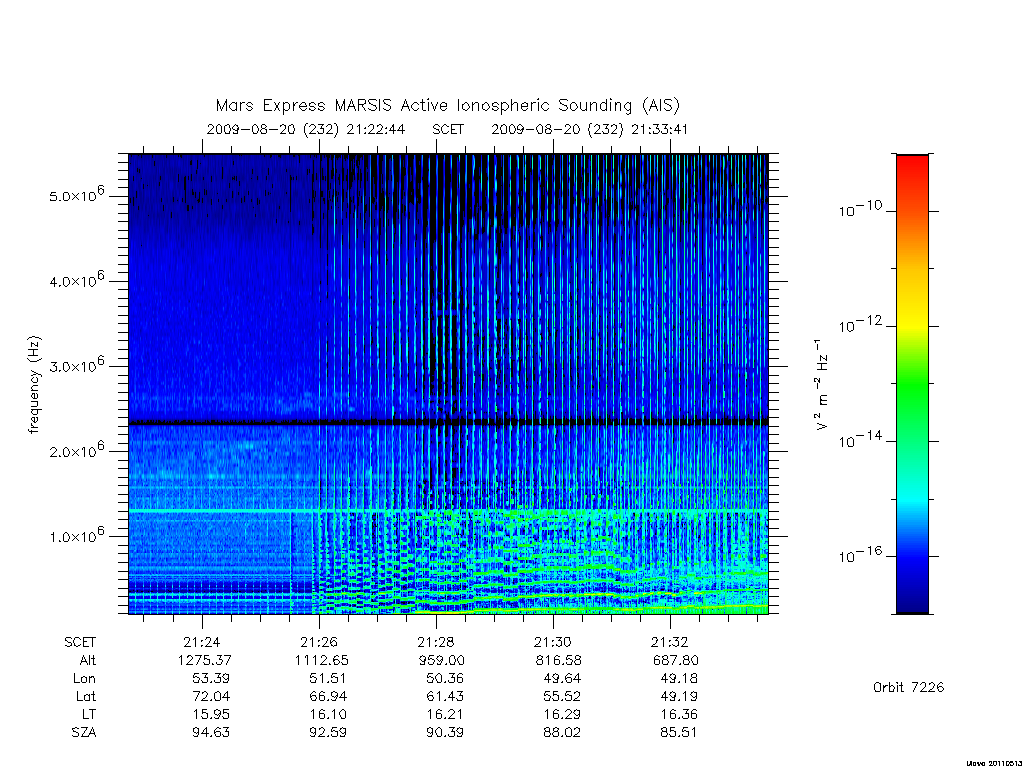Click the dark horizontal band near 2.3 MHz
1024x768 pixels.
pyautogui.click(x=448, y=423)
